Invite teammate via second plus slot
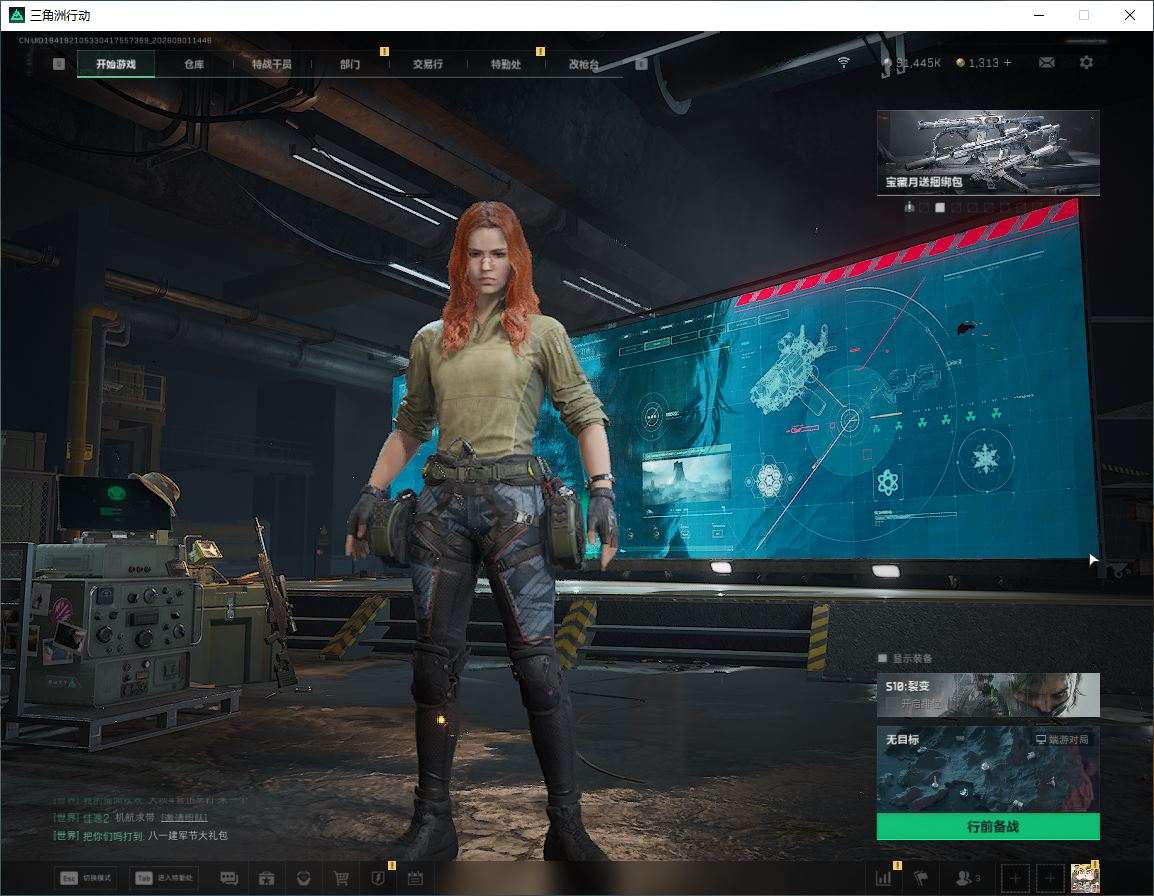This screenshot has width=1154, height=896. [x=1050, y=878]
